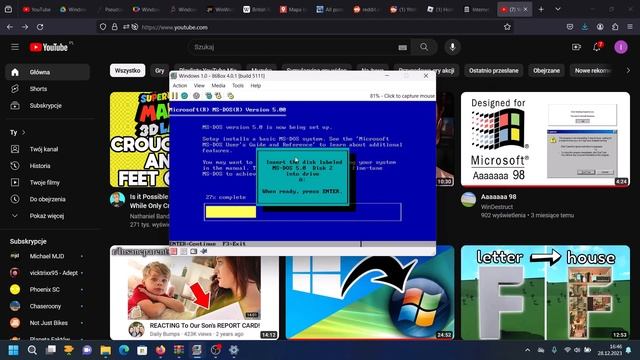Open the 'letter → house' video thumbnail
640x360 pixels.
pyautogui.click(x=545, y=292)
